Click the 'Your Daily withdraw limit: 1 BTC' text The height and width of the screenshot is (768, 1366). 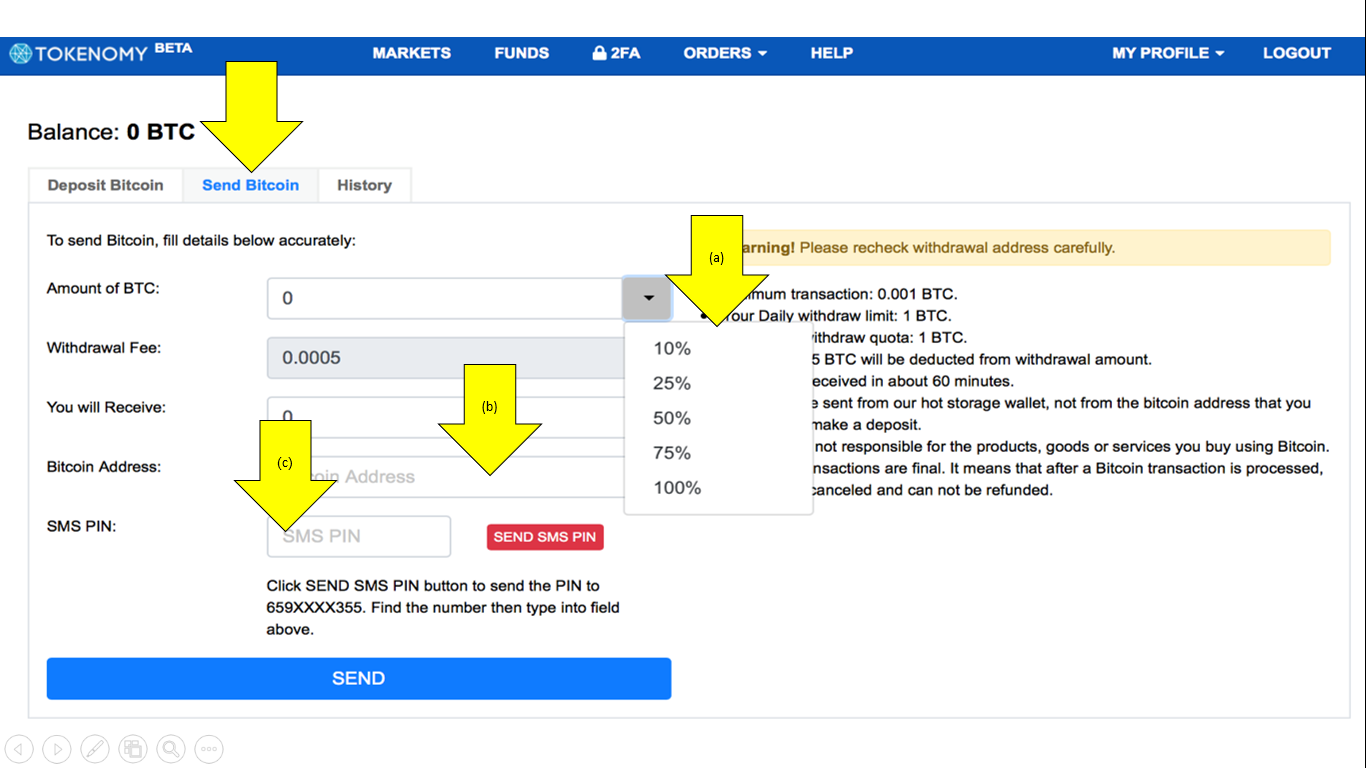click(836, 316)
